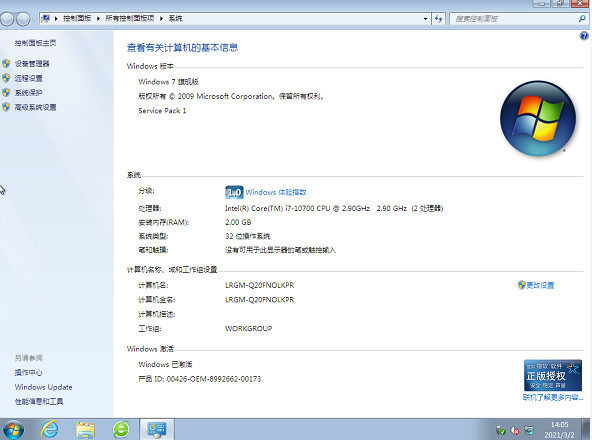Click the genuine software 正版授权 badge
Viewport: 592px width, 440px height.
pos(553,375)
